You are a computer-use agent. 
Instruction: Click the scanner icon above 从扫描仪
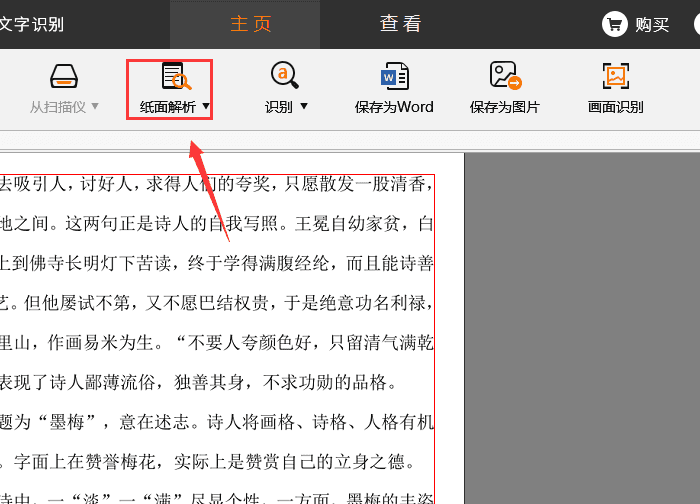pyautogui.click(x=64, y=77)
